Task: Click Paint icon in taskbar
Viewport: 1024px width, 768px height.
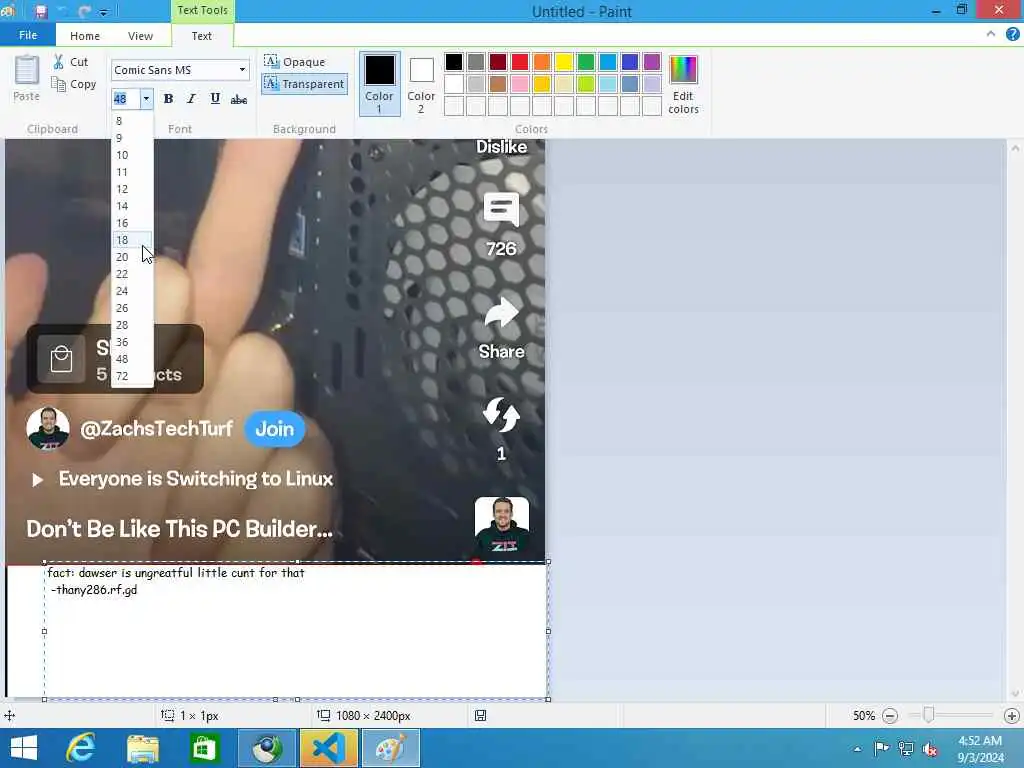Action: pyautogui.click(x=391, y=748)
